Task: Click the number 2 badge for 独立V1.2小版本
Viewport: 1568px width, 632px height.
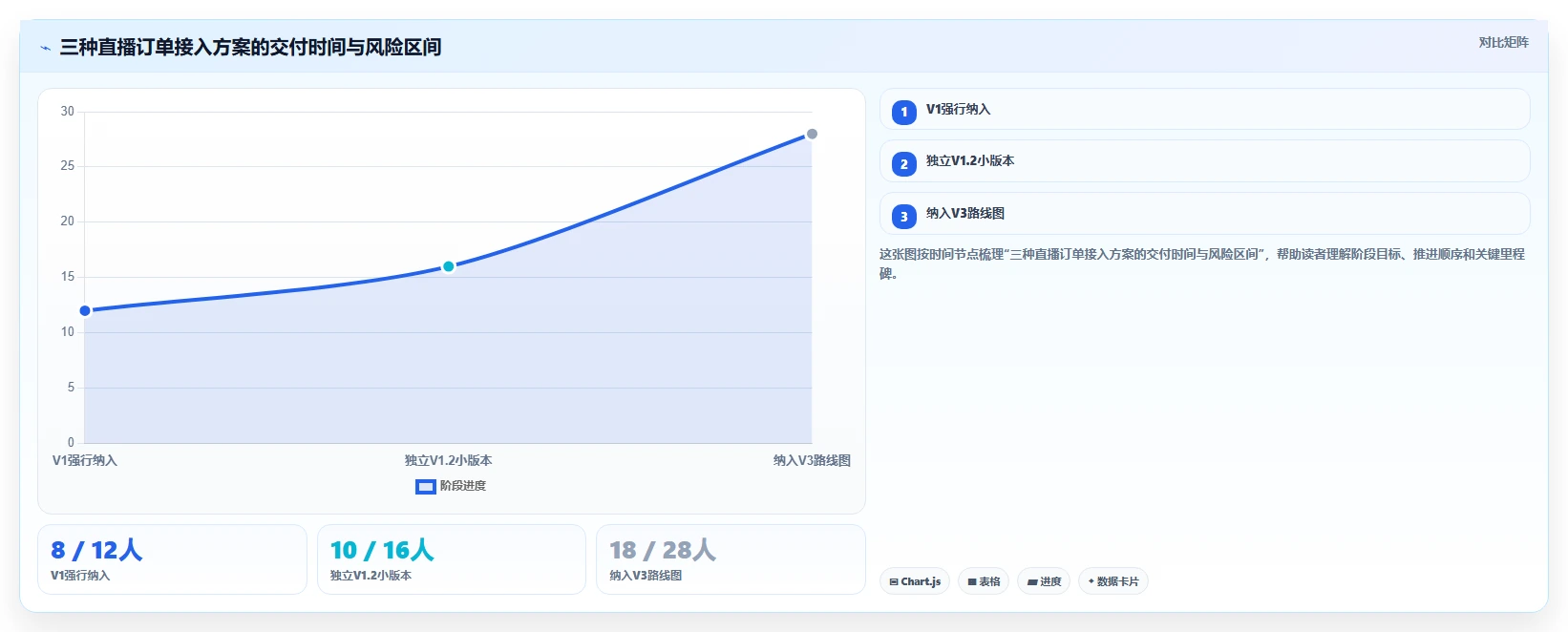Action: coord(904,164)
